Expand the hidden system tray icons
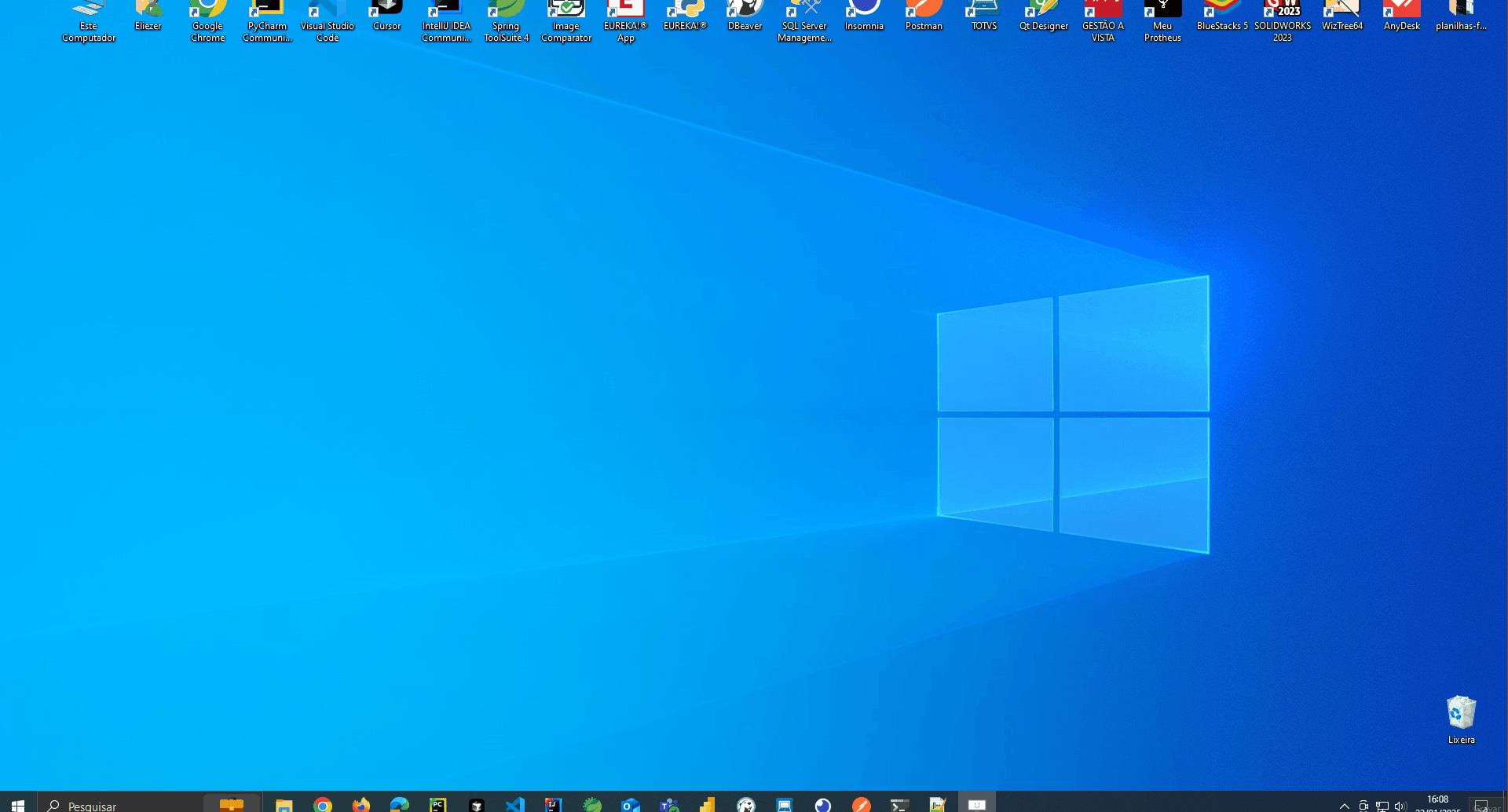This screenshot has height=812, width=1508. tap(1344, 806)
